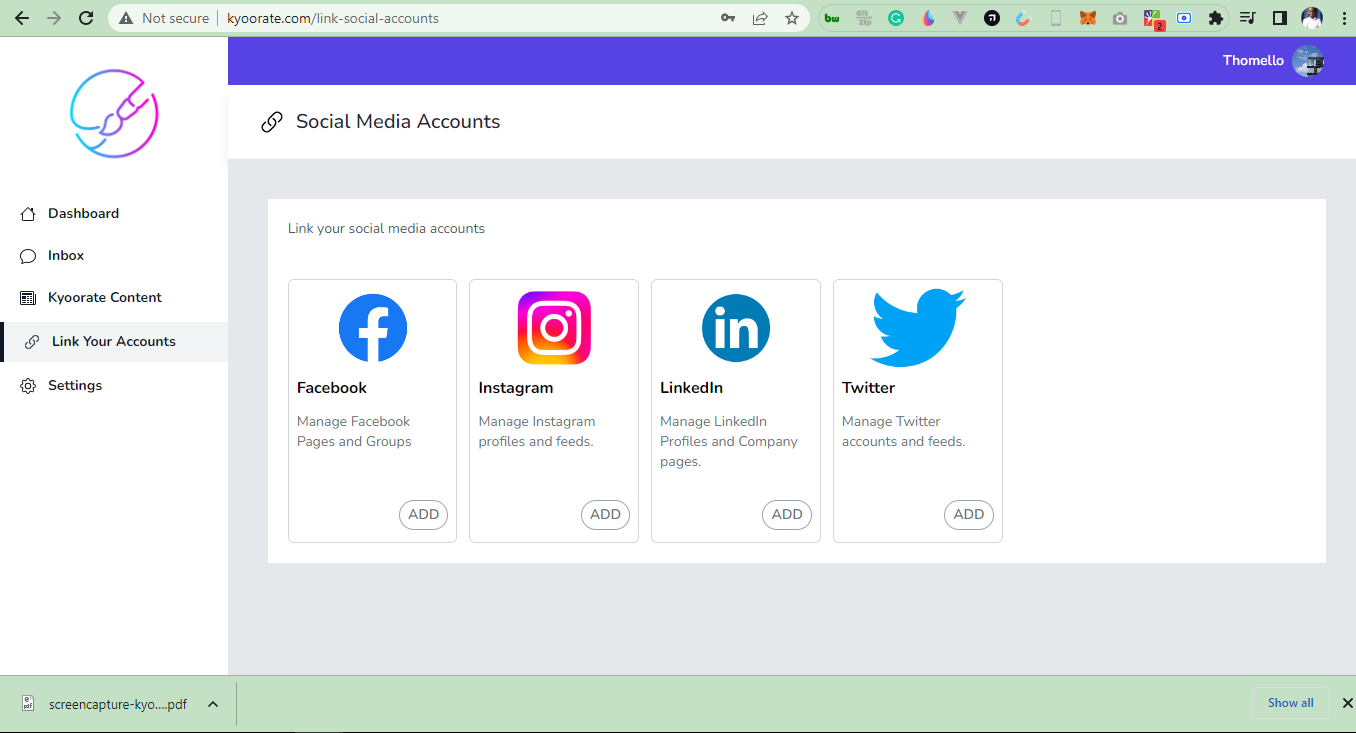Toggle the browser side panel
1356x733 pixels.
tap(1279, 18)
